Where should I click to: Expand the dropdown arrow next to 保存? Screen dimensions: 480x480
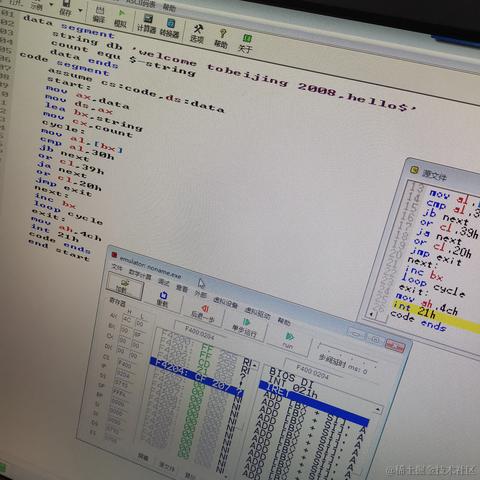click(80, 10)
